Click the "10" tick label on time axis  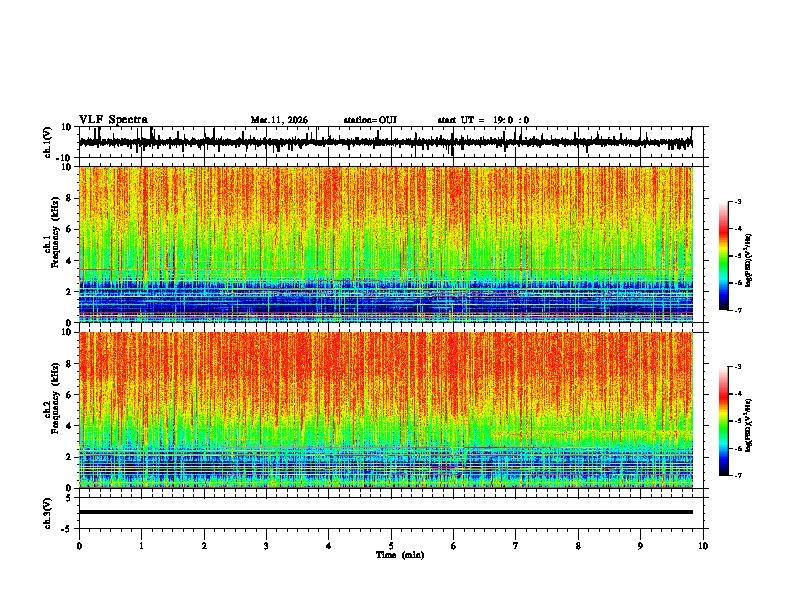point(703,546)
